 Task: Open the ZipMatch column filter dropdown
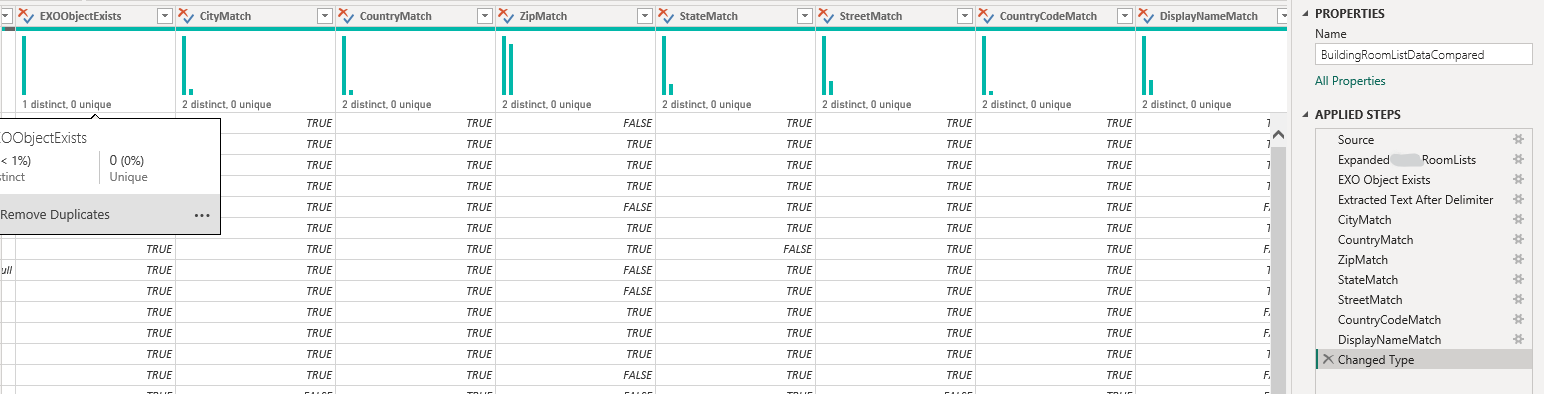pyautogui.click(x=644, y=16)
